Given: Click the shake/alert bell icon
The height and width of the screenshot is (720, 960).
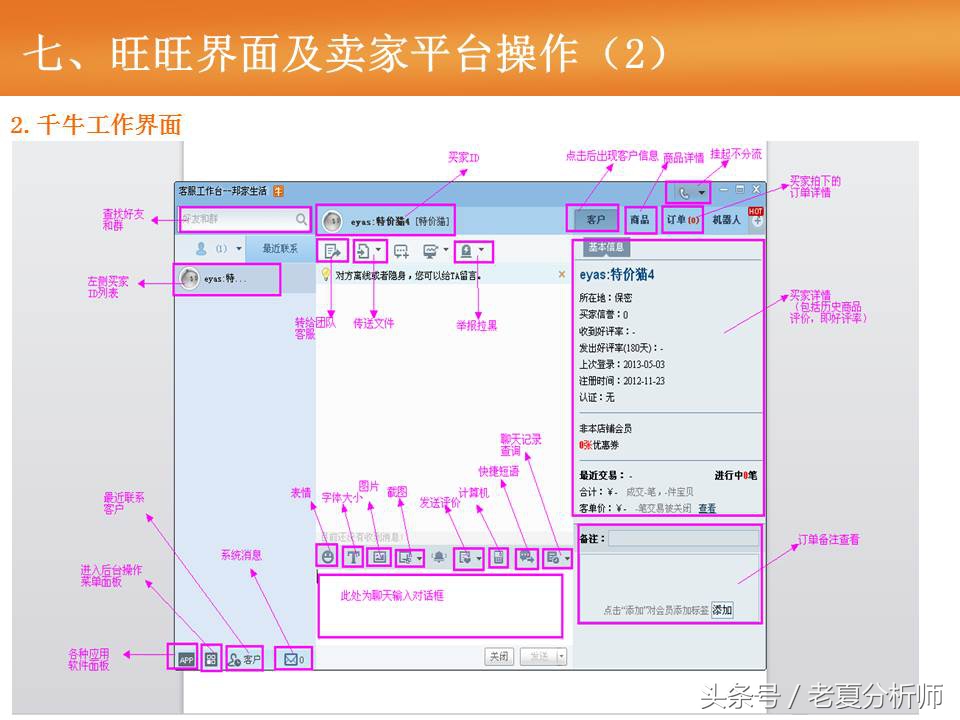Looking at the screenshot, I should click(x=439, y=557).
